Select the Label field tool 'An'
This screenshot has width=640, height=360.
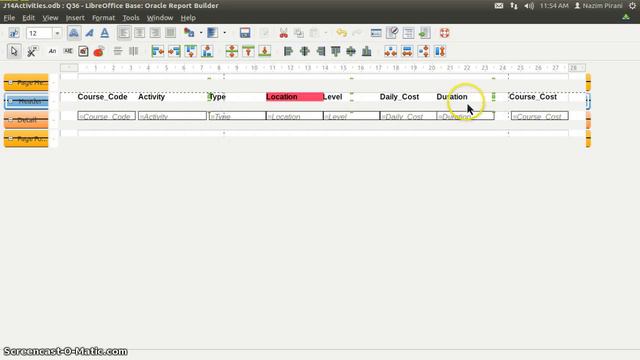52,51
